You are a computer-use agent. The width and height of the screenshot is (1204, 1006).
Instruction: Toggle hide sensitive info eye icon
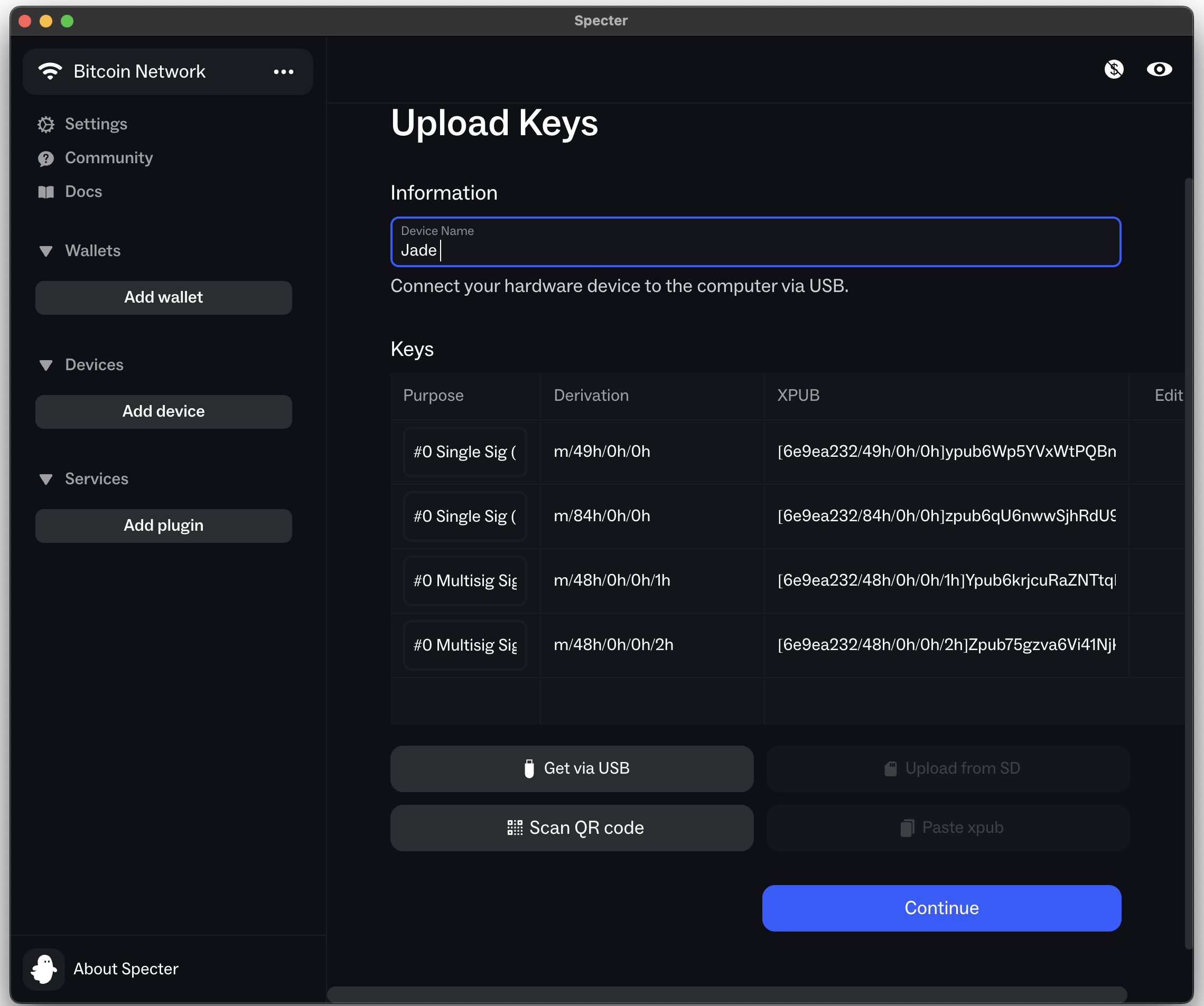coord(1159,69)
